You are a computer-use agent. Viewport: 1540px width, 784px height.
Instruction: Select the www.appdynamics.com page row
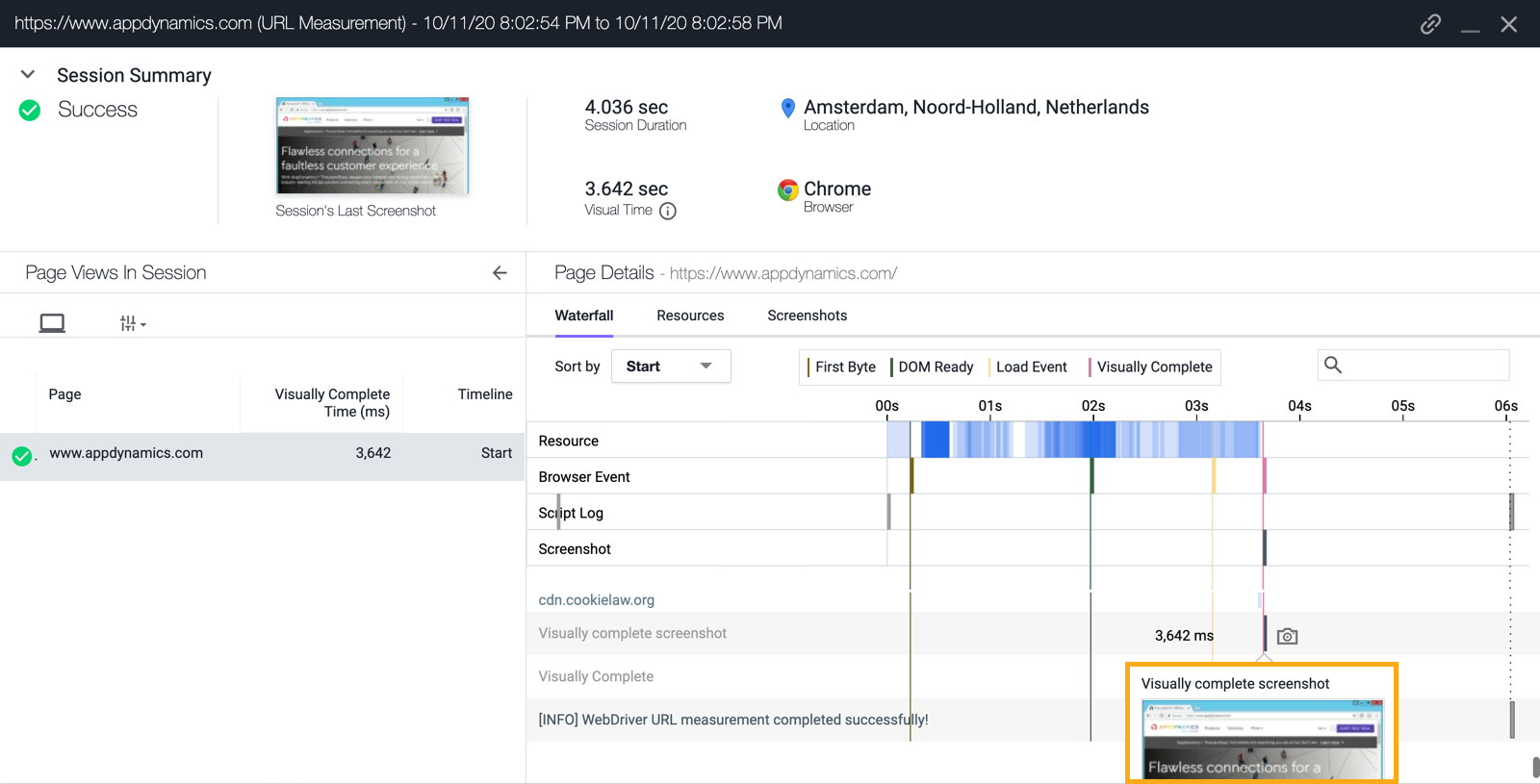[x=262, y=456]
